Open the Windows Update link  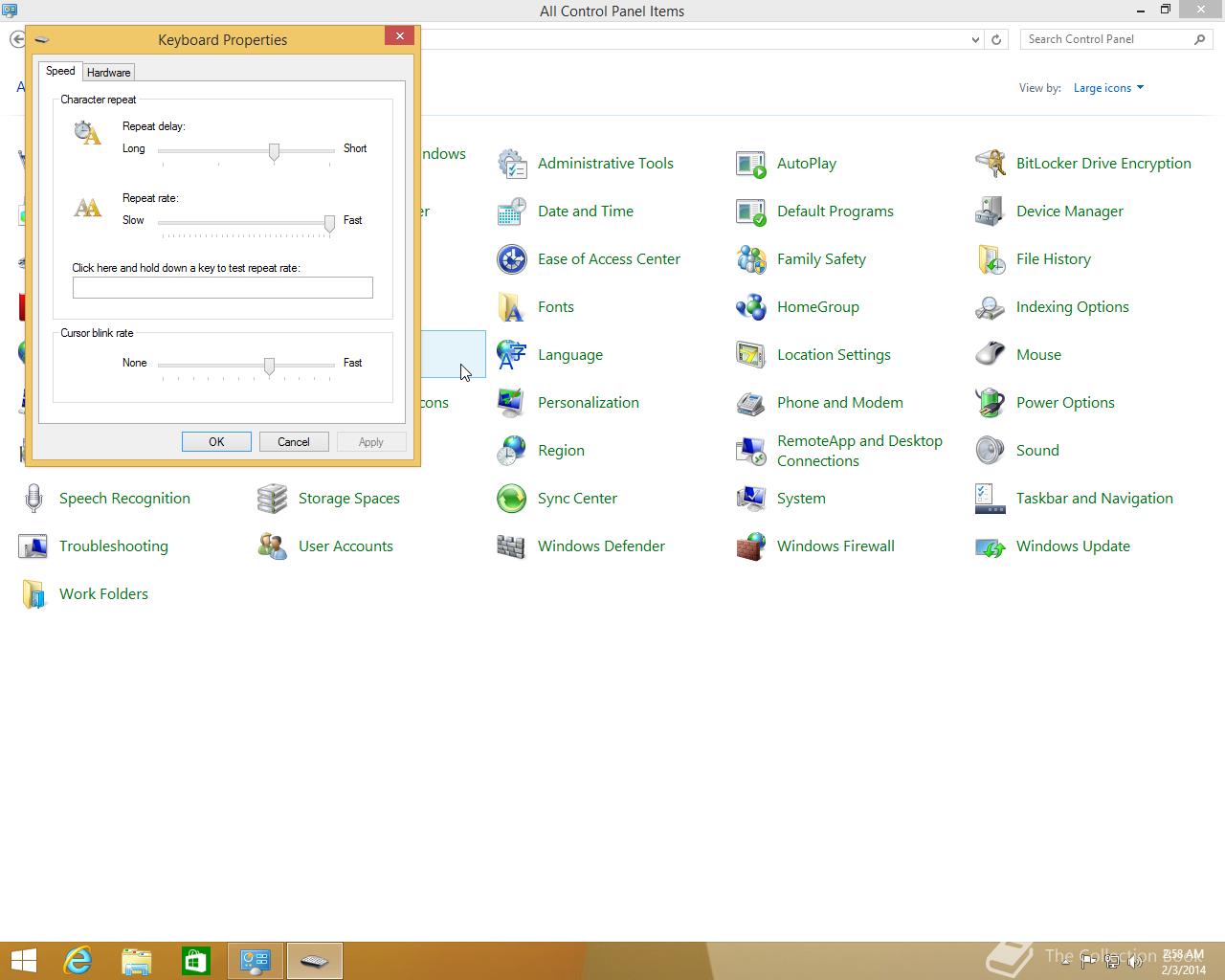click(1073, 546)
